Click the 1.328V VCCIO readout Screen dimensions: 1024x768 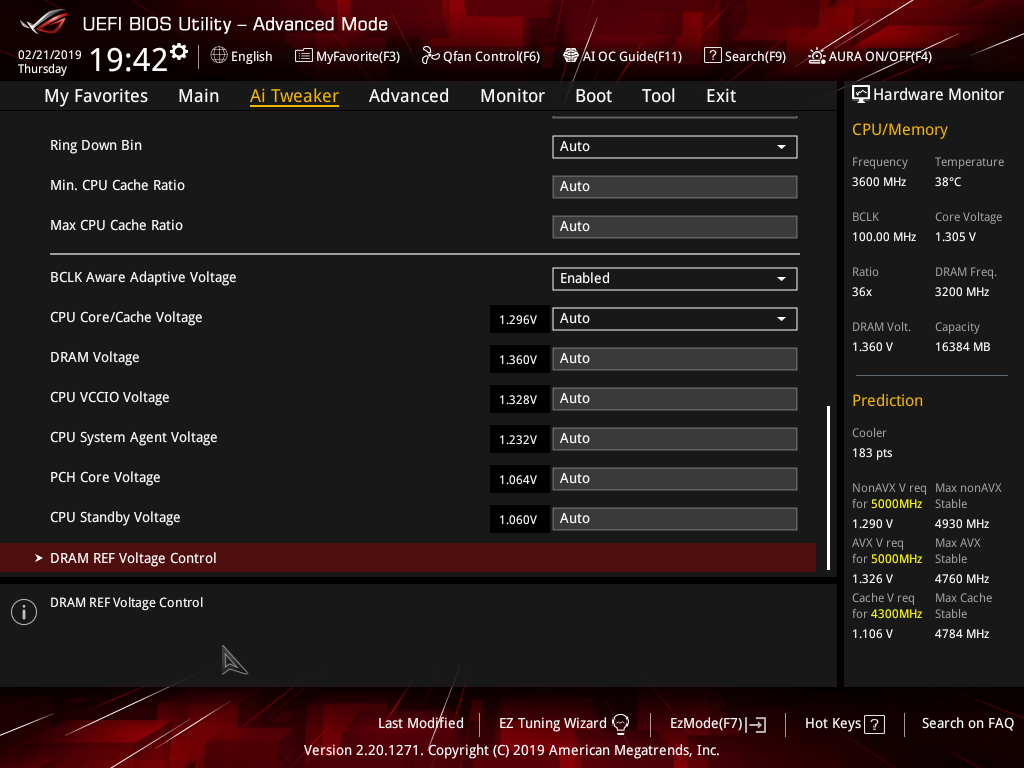(x=519, y=399)
